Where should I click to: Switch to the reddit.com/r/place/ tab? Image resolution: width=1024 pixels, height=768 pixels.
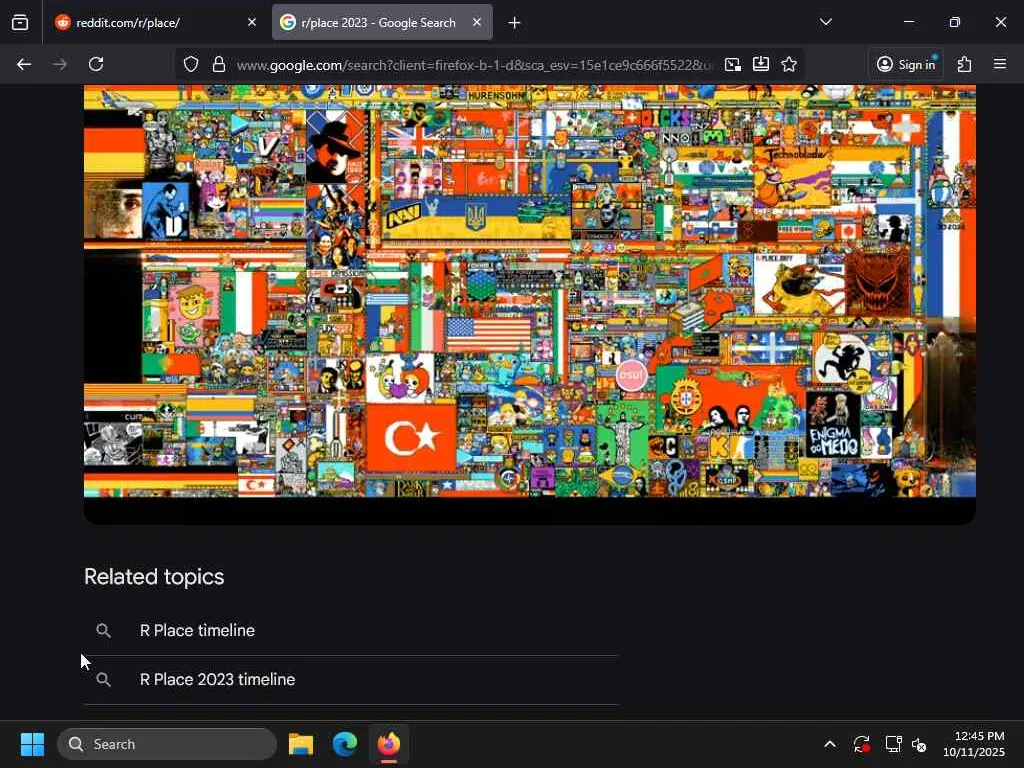pyautogui.click(x=155, y=22)
